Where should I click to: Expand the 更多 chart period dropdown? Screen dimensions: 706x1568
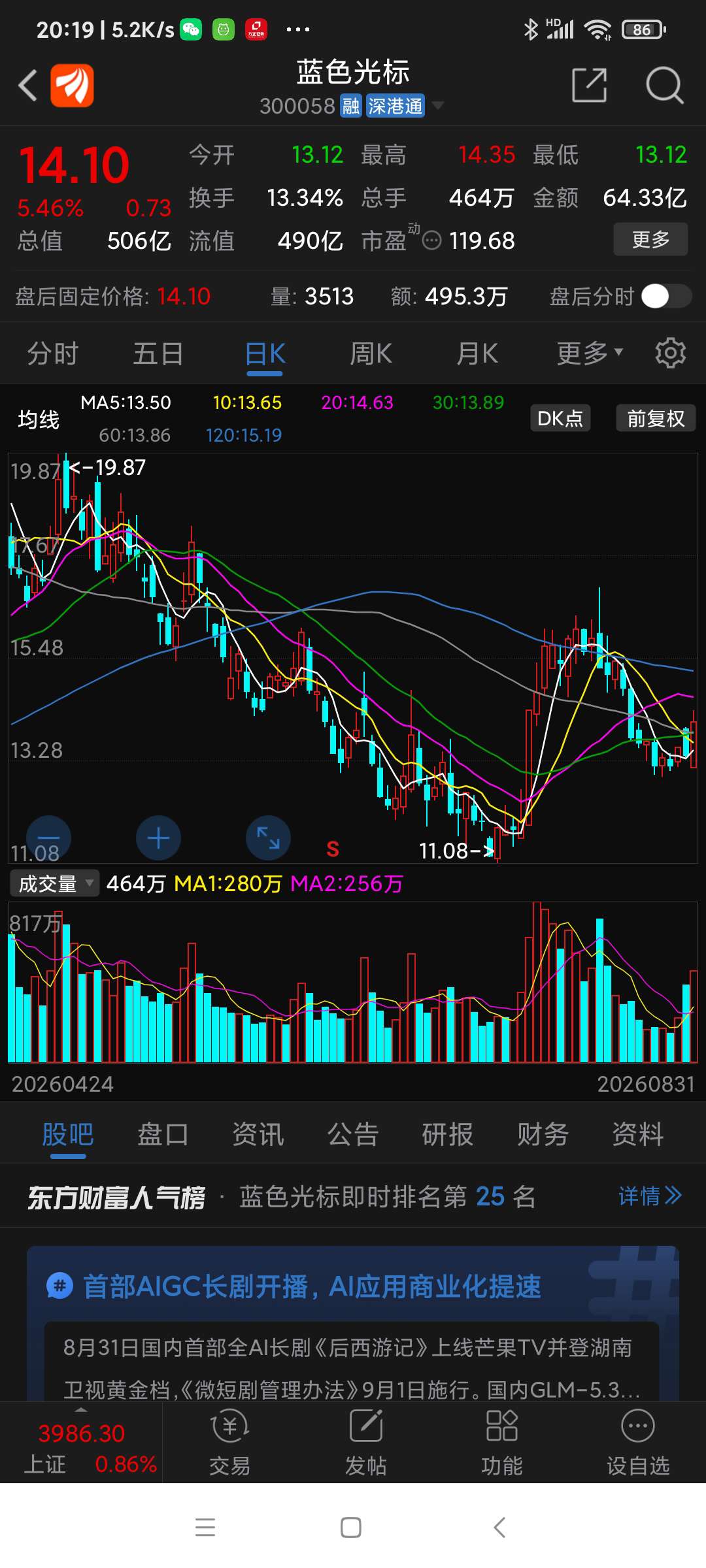coord(589,353)
